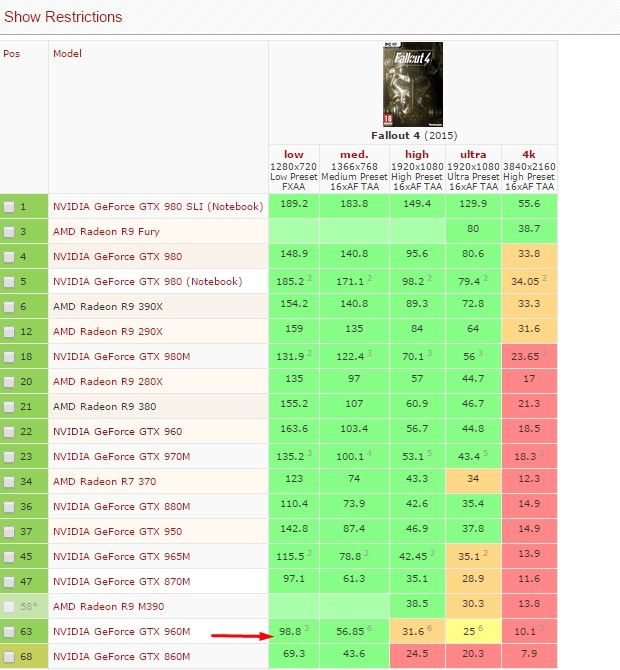
Task: Open the NVIDIA GeForce GTX 960M link
Action: point(121,632)
